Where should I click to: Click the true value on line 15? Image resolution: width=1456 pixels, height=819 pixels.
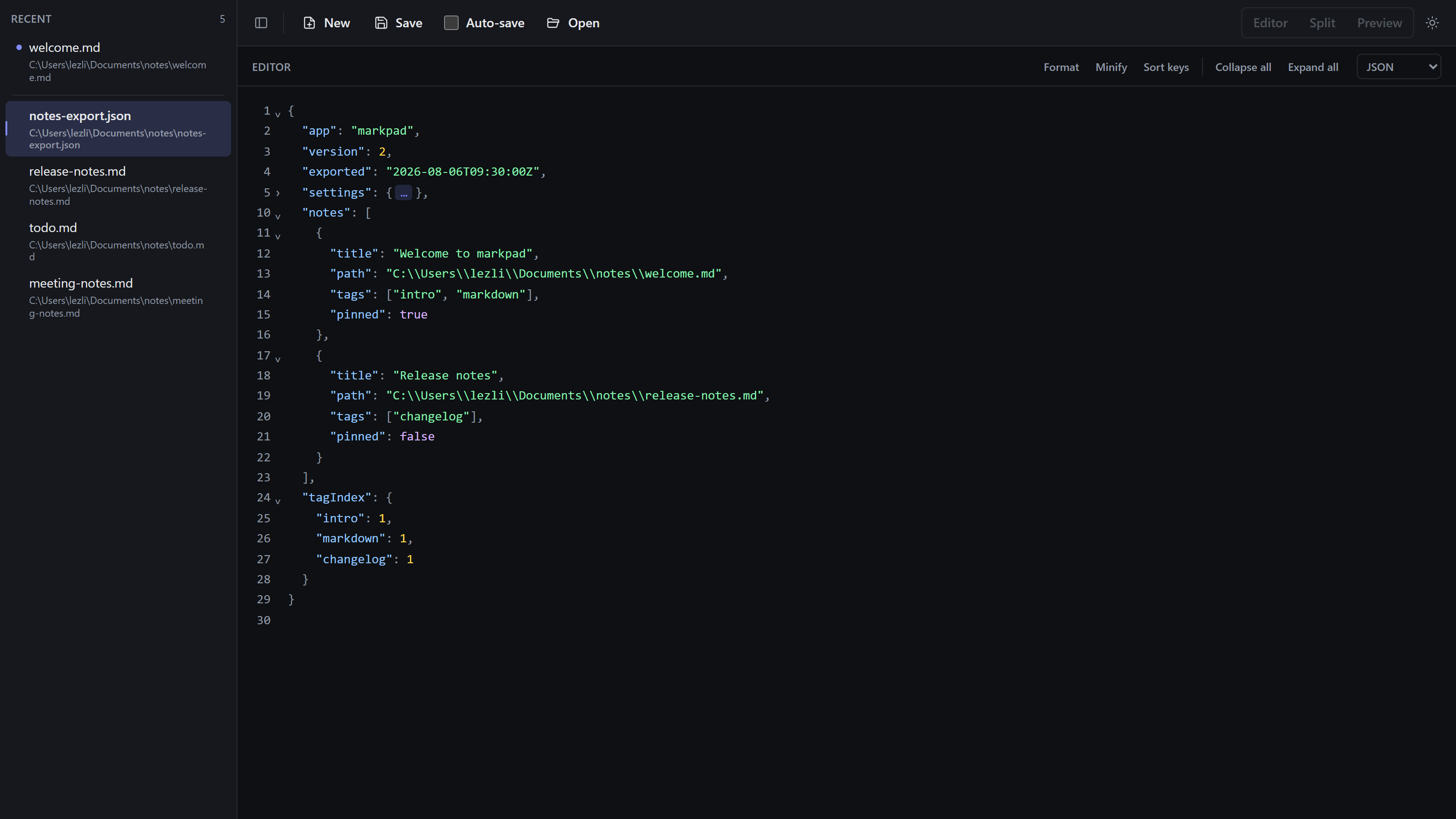click(x=414, y=315)
